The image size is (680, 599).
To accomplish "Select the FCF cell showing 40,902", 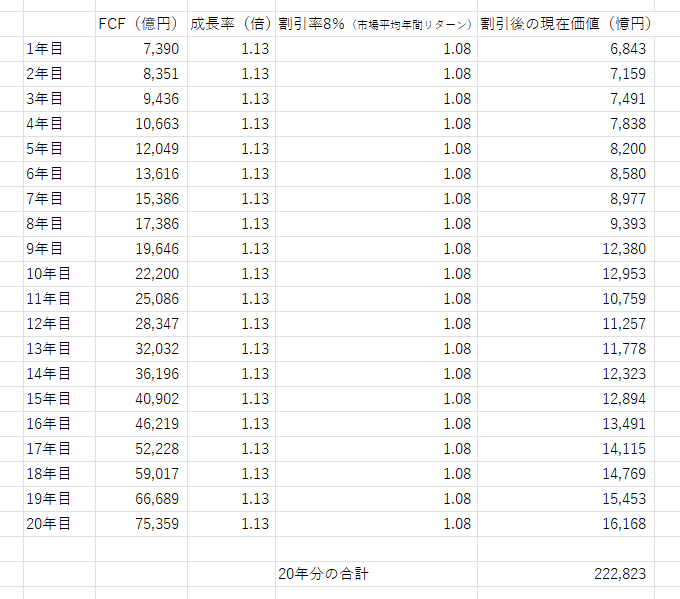I will tap(141, 399).
